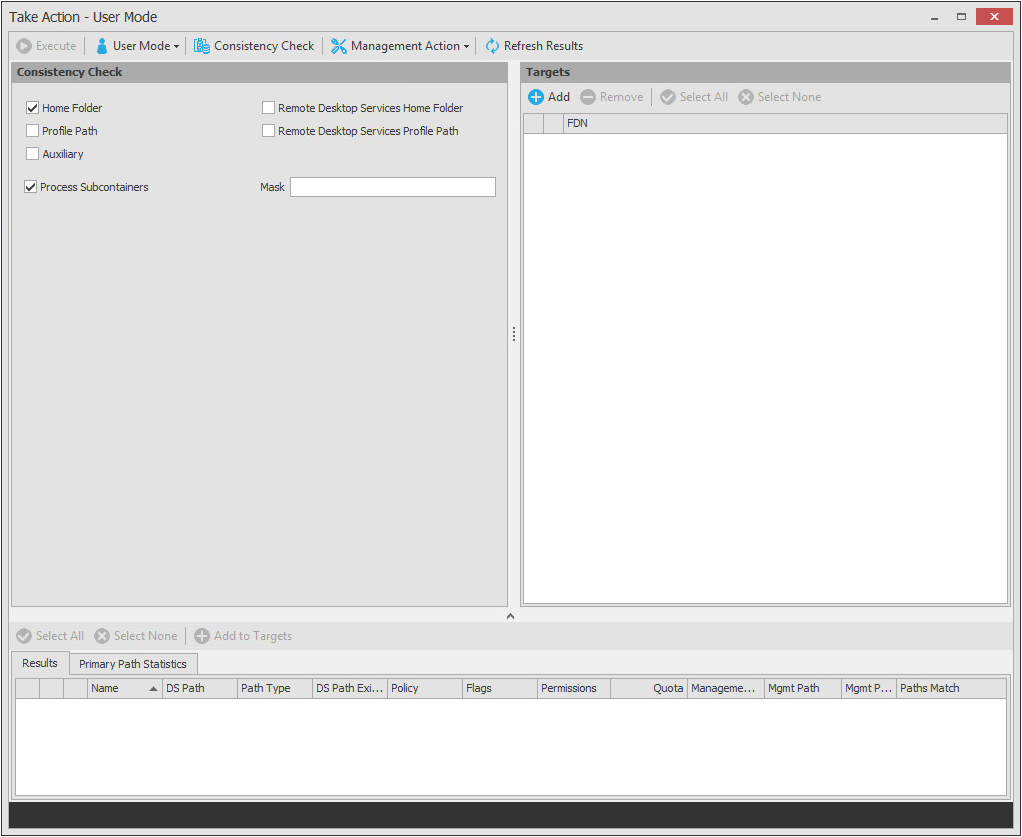Click the Execute play icon

(x=24, y=46)
